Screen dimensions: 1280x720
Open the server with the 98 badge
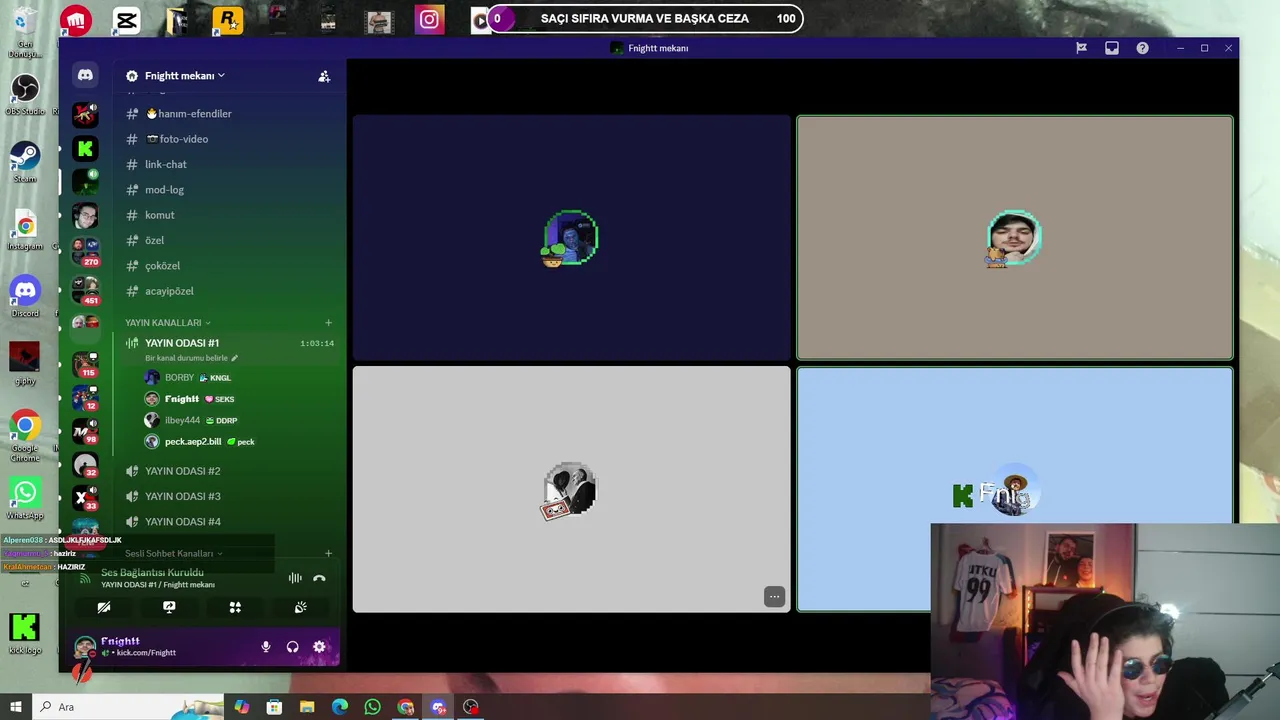coord(85,430)
